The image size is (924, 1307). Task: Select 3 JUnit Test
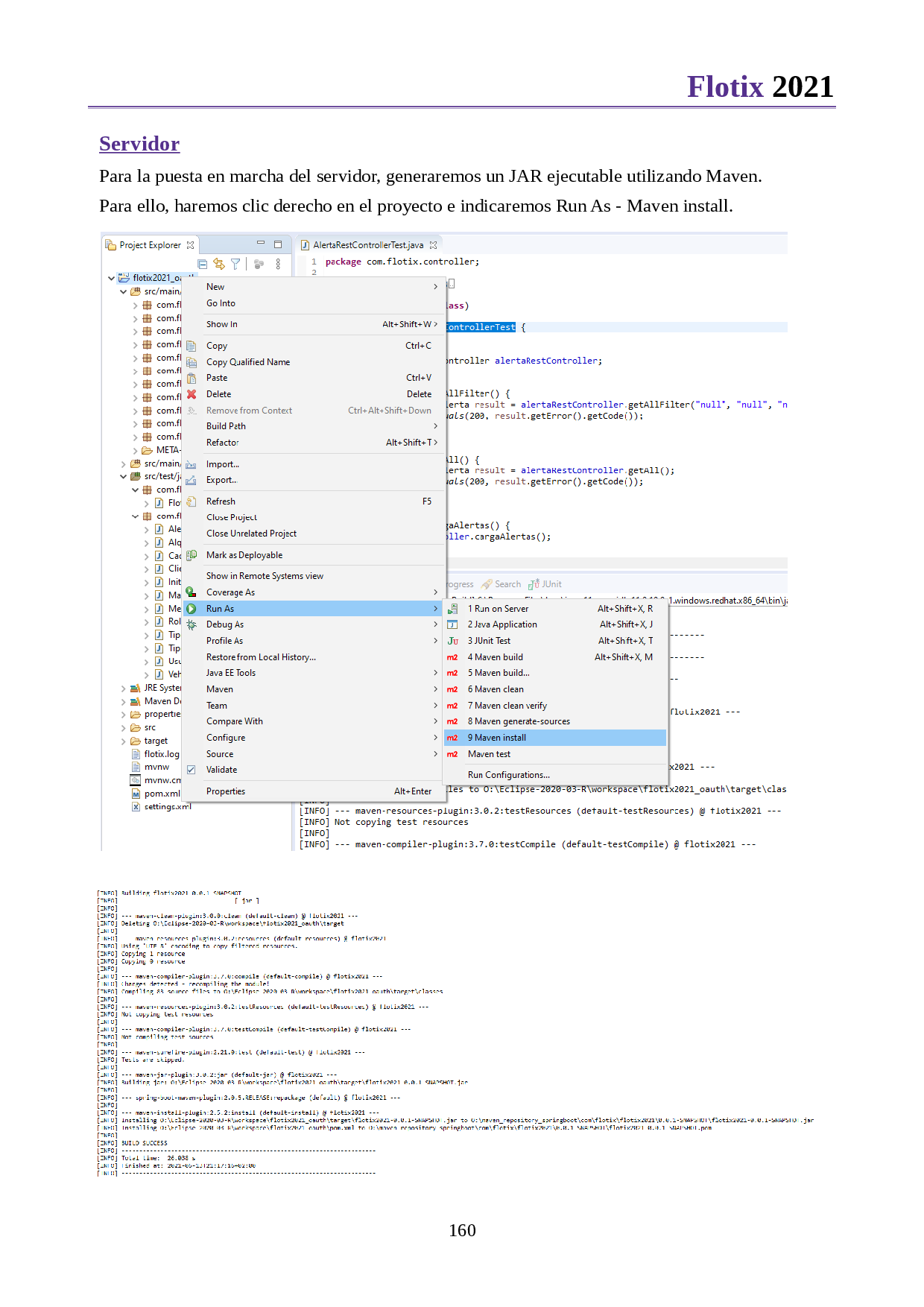(x=555, y=641)
